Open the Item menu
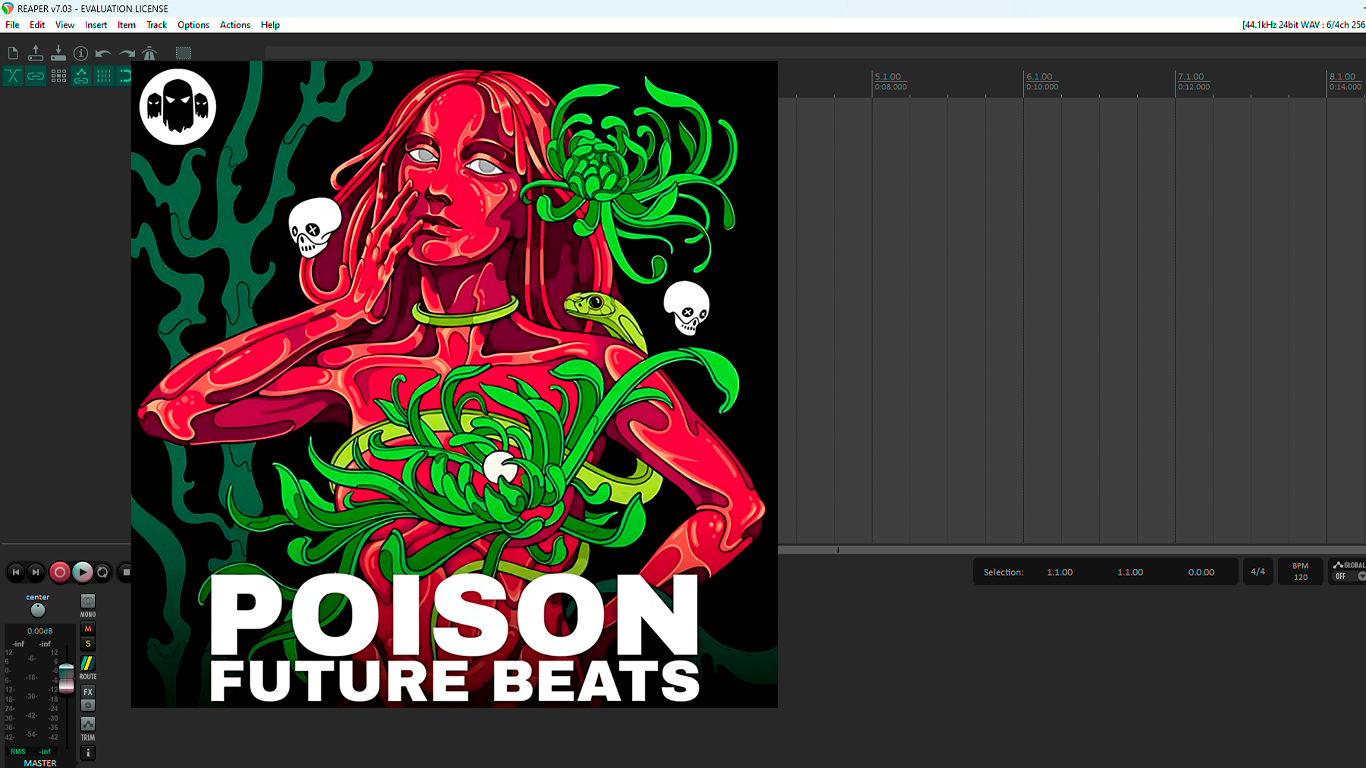 point(126,25)
